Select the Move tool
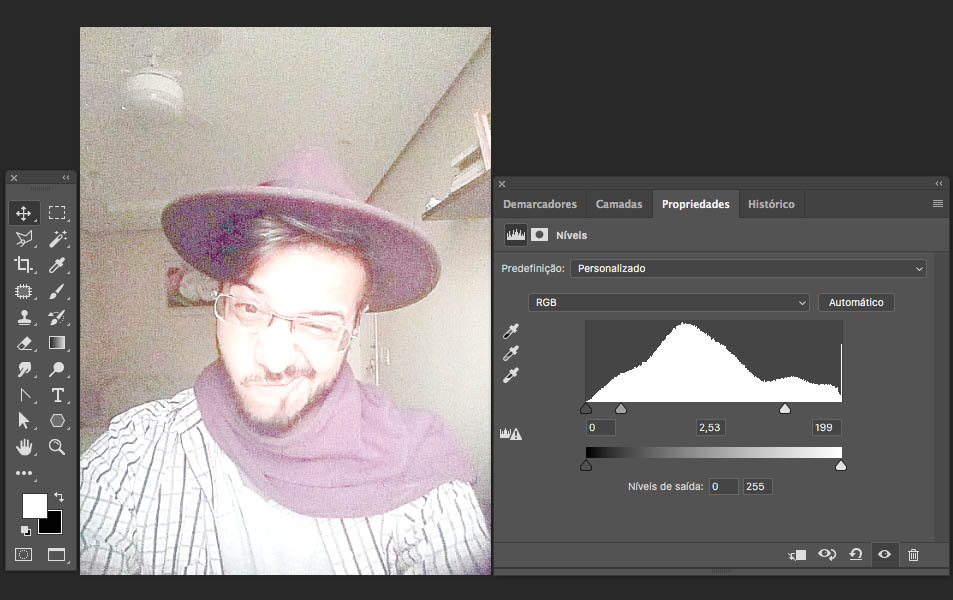 coord(24,213)
